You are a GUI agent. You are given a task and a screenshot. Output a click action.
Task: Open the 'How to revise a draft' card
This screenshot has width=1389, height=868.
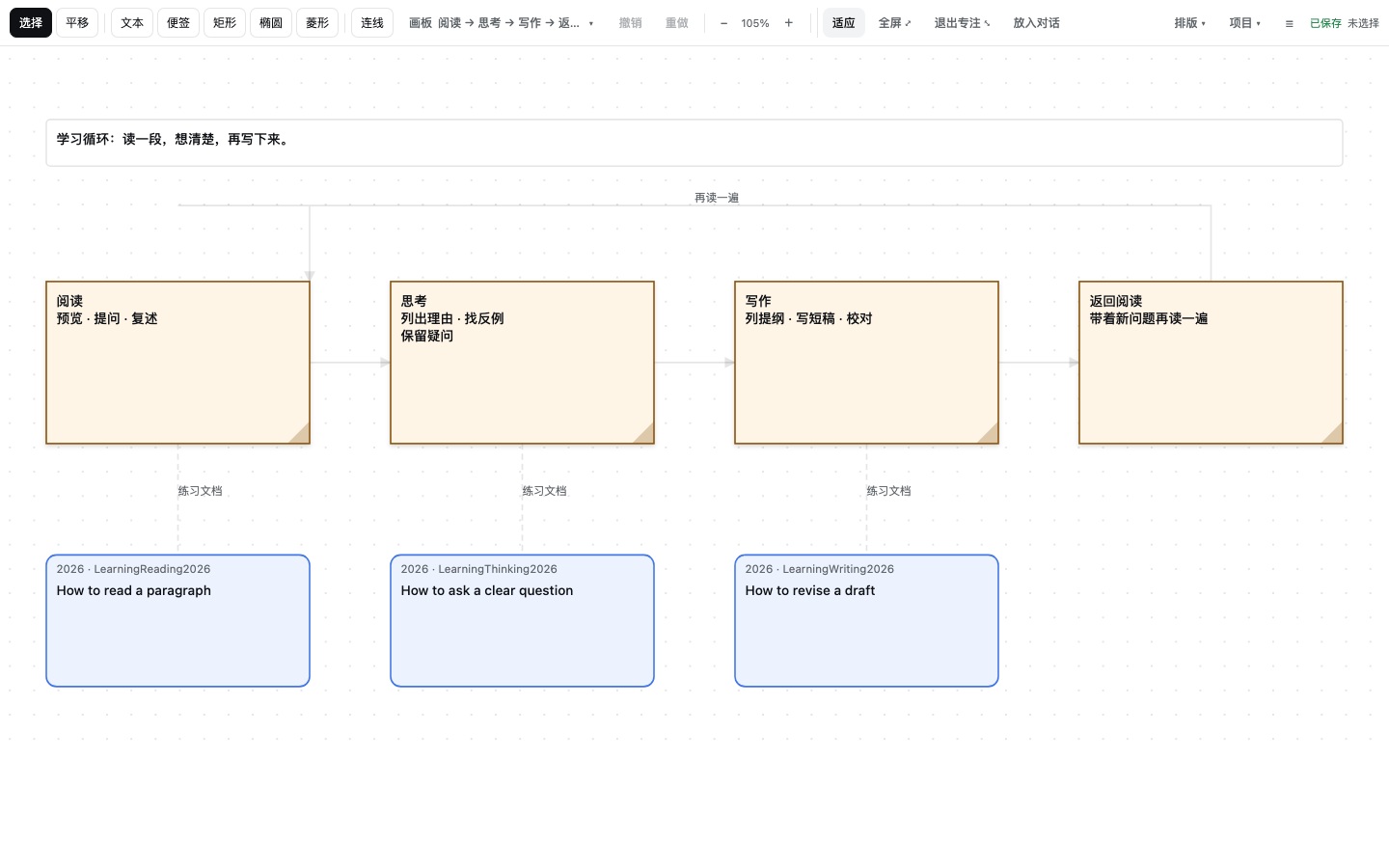(x=866, y=621)
